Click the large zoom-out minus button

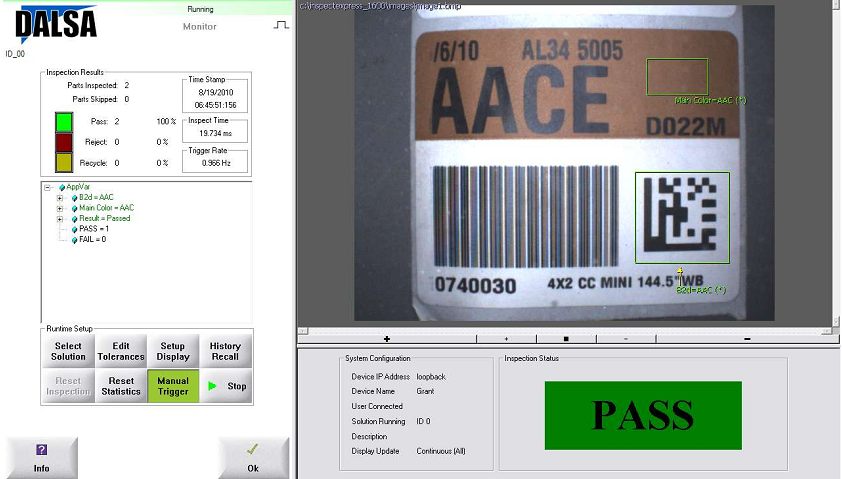[x=747, y=339]
